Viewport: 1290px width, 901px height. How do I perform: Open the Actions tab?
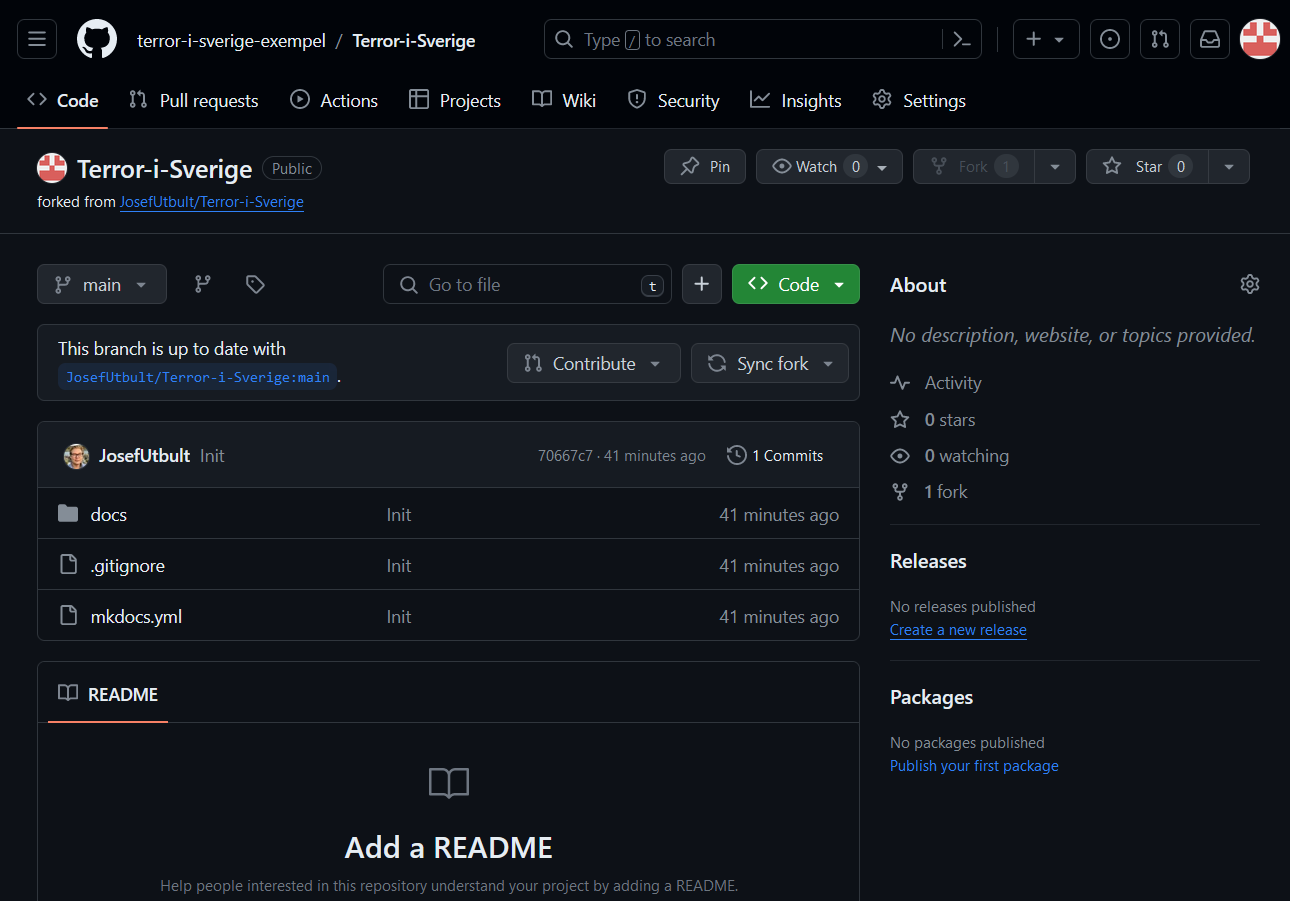click(334, 100)
